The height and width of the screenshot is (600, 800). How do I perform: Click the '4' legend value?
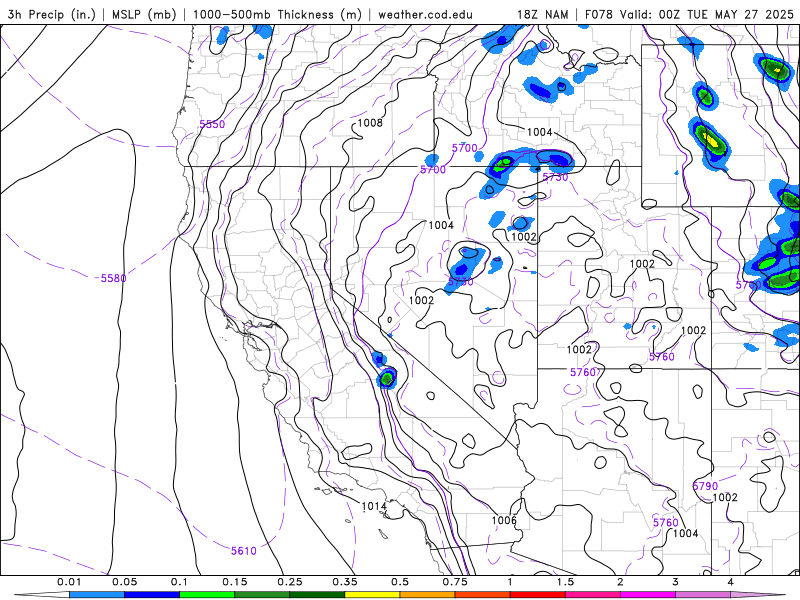tap(731, 582)
